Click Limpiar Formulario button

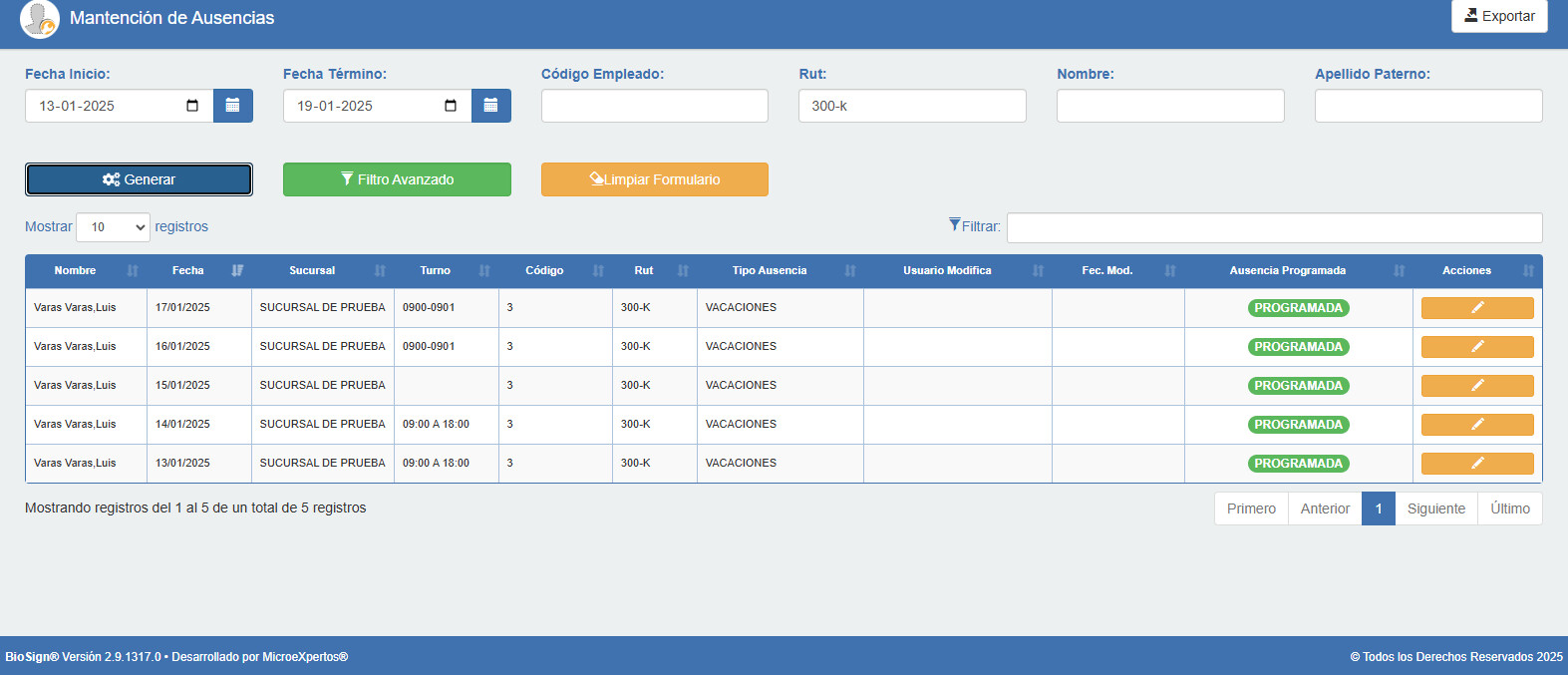655,179
